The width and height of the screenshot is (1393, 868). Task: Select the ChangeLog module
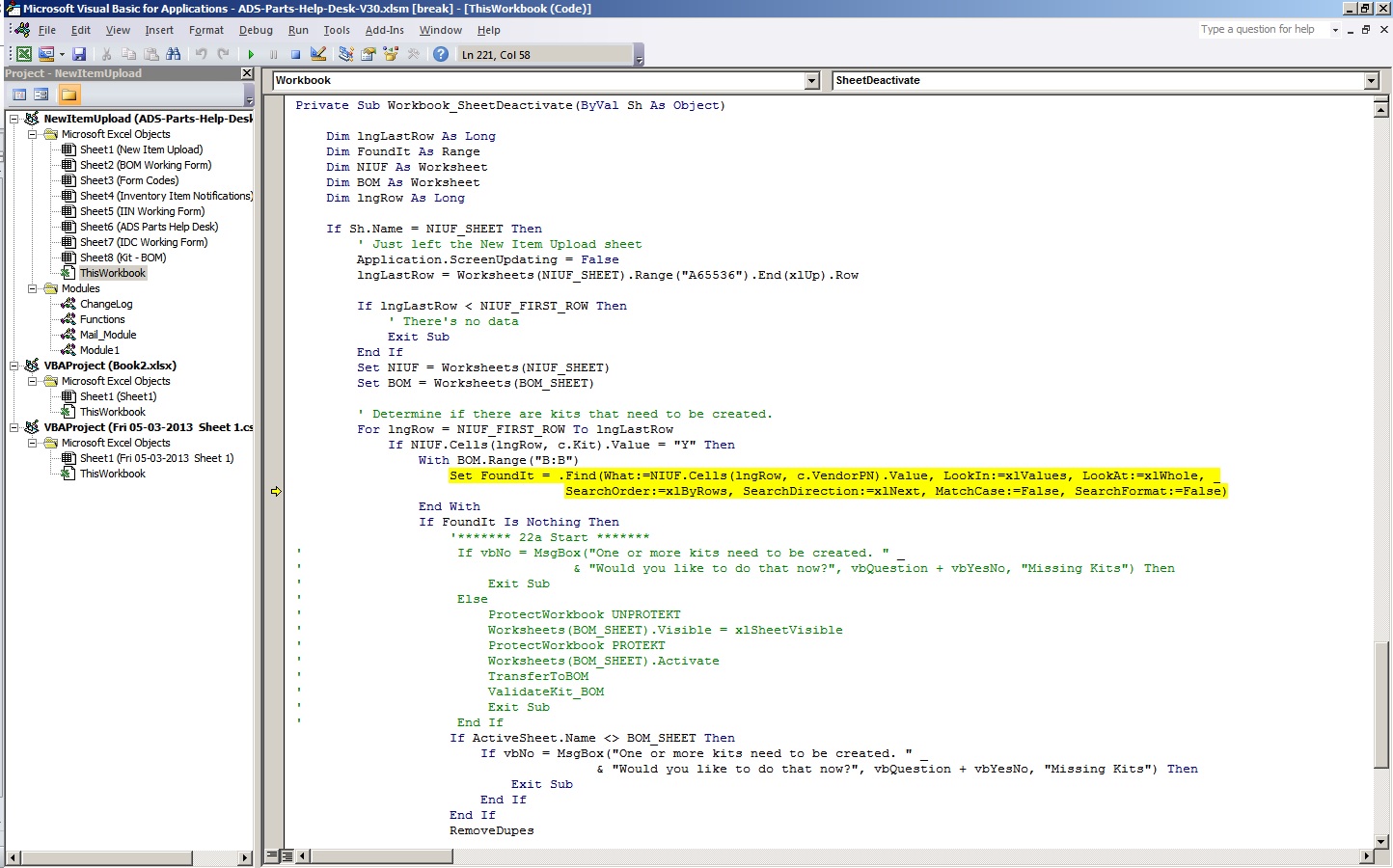coord(106,304)
